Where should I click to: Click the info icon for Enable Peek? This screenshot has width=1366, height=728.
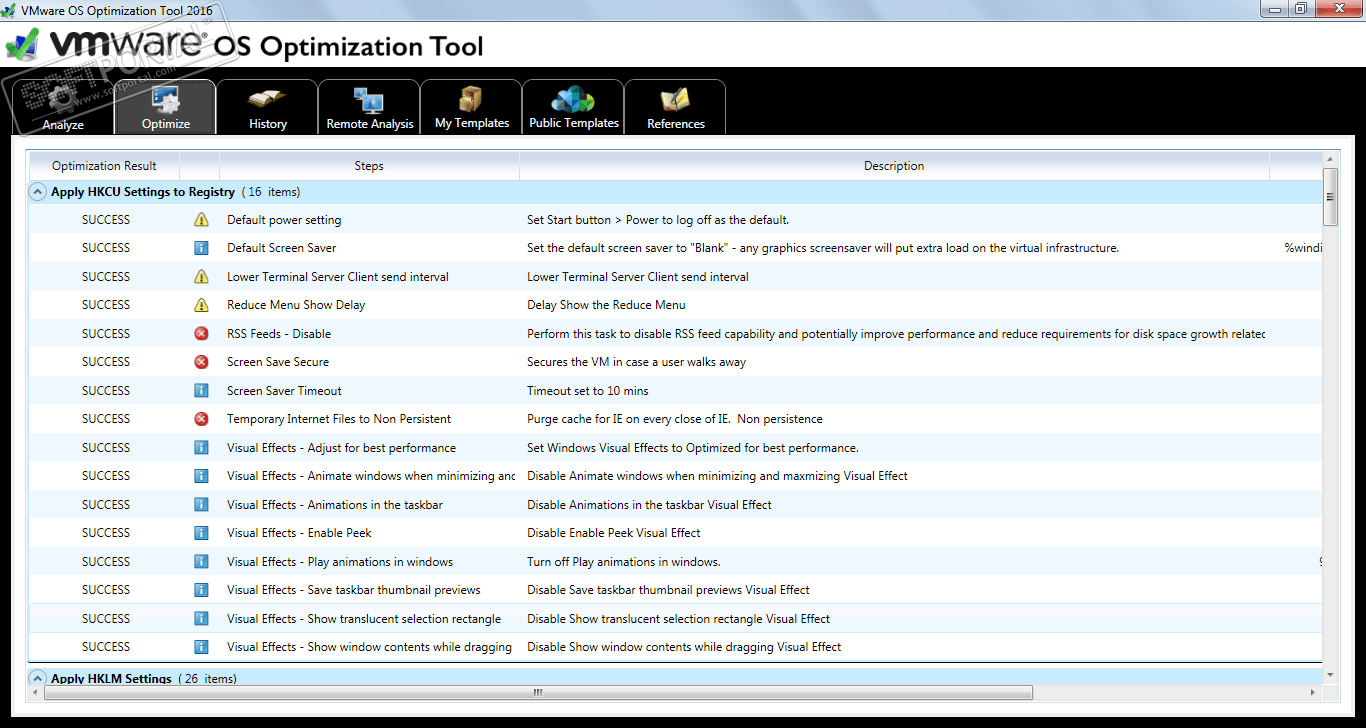[x=201, y=533]
